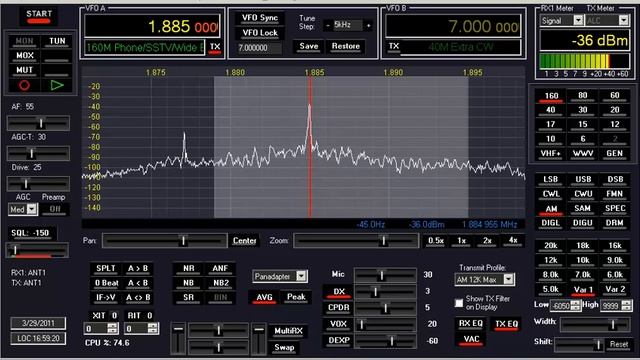Switch to LSB mode
Image resolution: width=640 pixels, height=360 pixels.
[551, 180]
